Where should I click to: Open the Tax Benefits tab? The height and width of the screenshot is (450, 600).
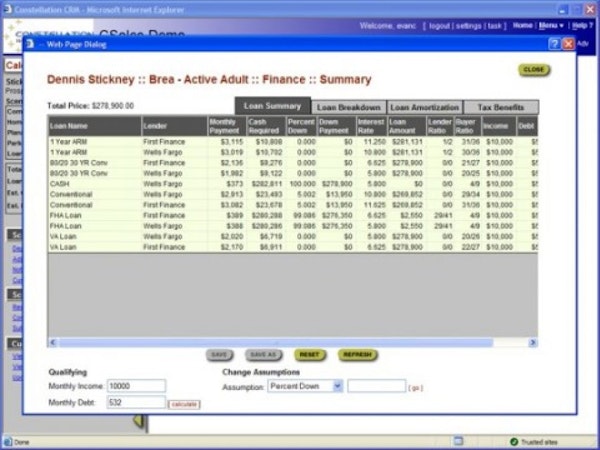click(x=501, y=108)
